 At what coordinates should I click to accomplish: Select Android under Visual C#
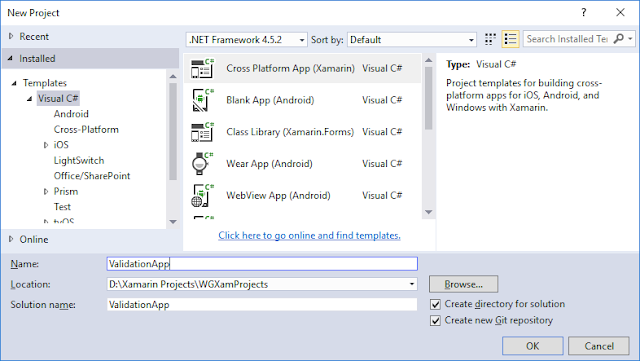71,114
